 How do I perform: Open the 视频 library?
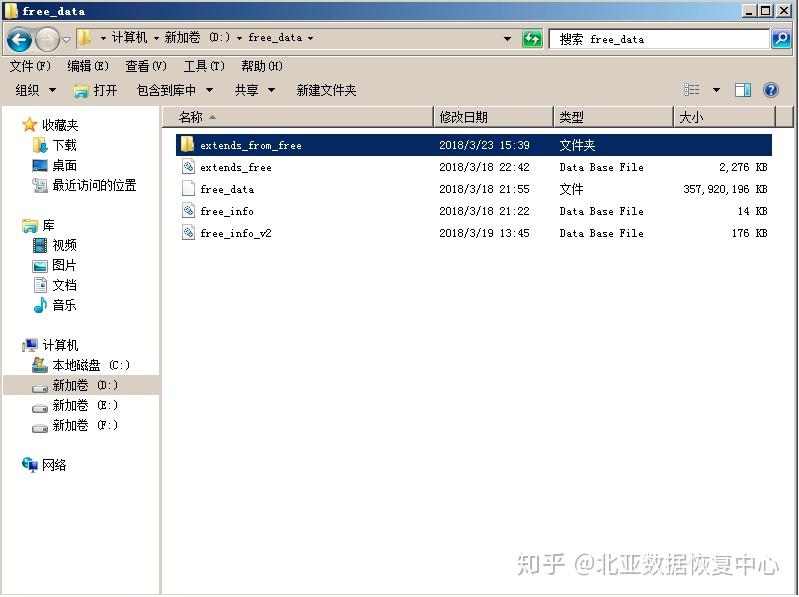click(x=55, y=246)
